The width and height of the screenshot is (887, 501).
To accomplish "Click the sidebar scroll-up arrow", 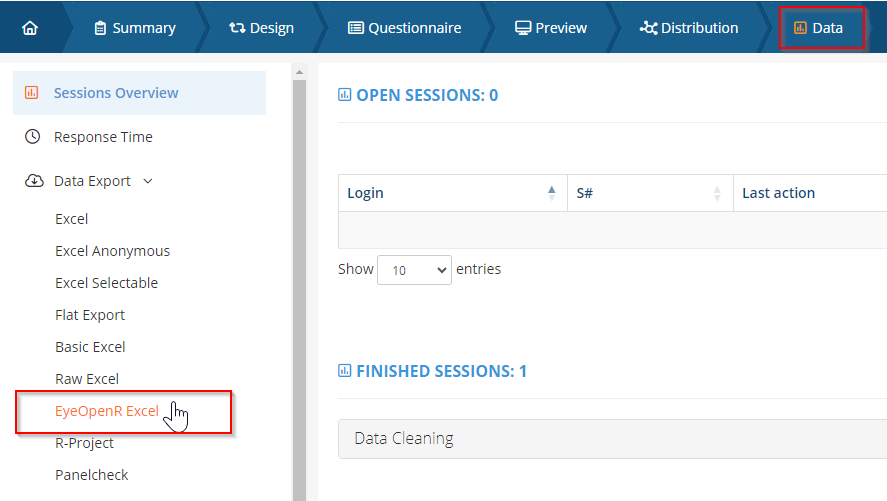I will point(299,72).
